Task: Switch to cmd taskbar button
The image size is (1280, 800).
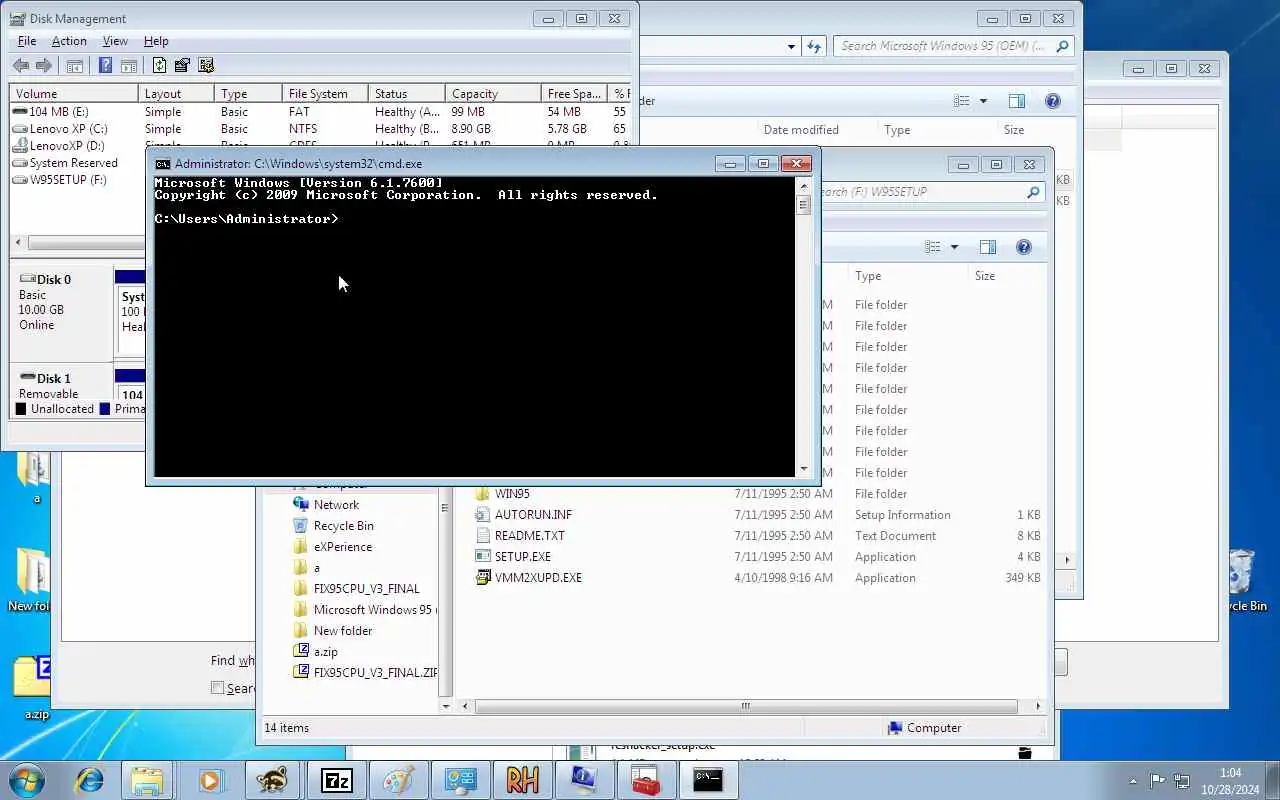Action: coord(708,779)
